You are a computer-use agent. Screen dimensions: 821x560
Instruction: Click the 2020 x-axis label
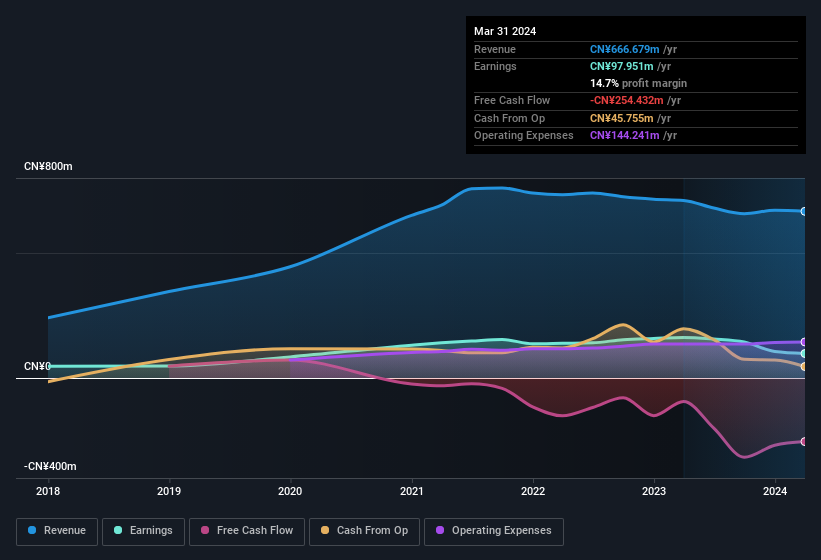click(x=290, y=491)
